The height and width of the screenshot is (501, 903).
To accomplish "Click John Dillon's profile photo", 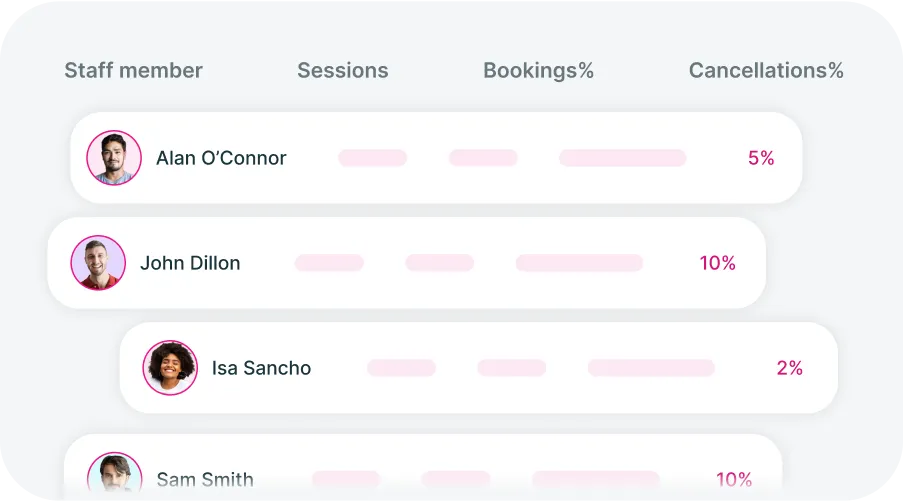I will (98, 263).
